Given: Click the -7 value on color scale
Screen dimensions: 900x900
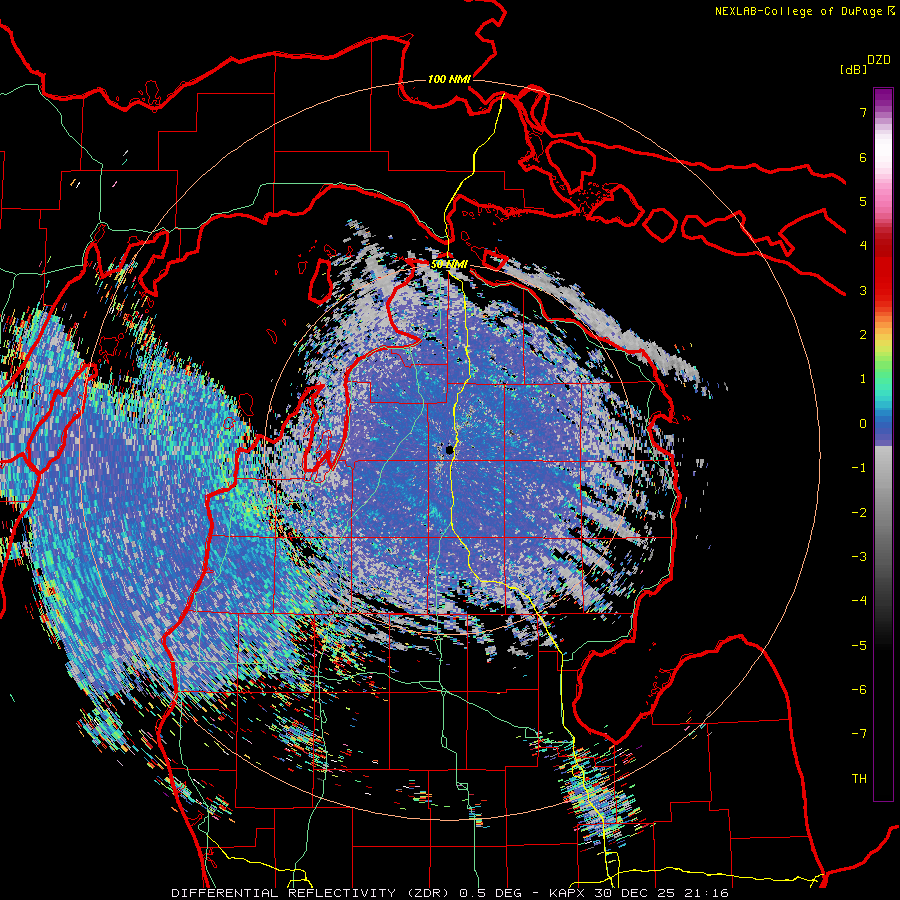Looking at the screenshot, I should [859, 734].
